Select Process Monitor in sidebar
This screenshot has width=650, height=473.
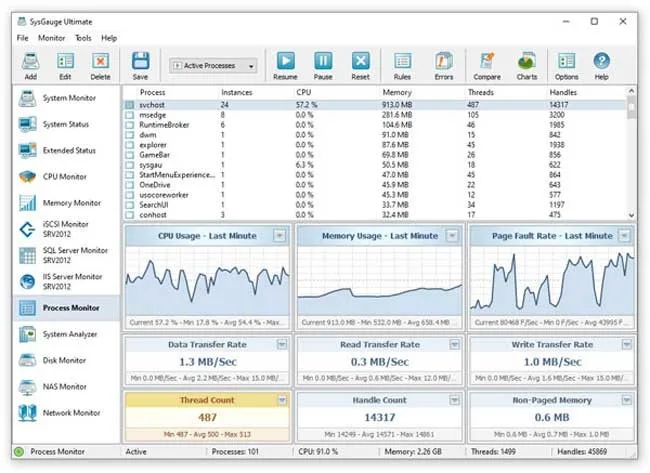66,308
